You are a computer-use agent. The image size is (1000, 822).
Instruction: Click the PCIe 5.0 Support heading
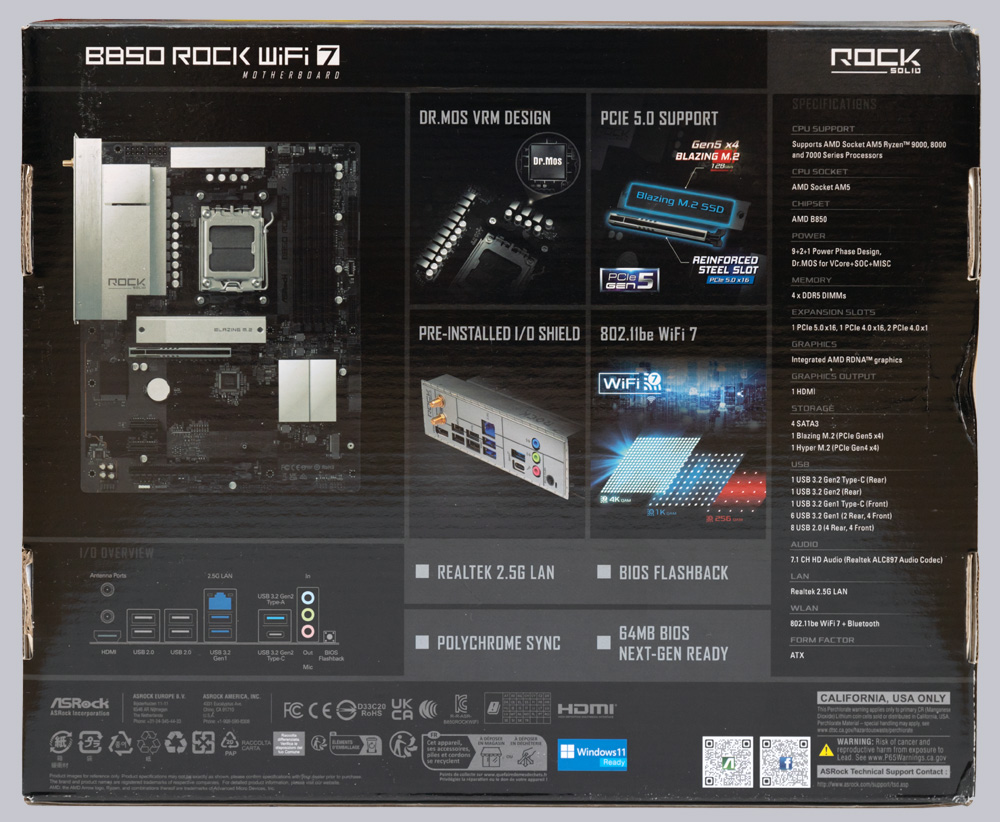[659, 118]
